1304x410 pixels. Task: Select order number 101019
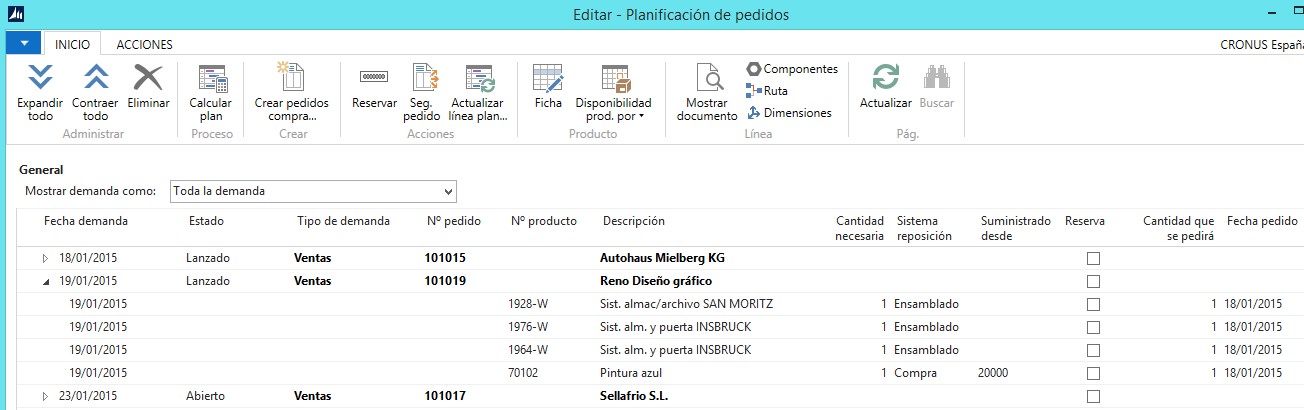445,281
